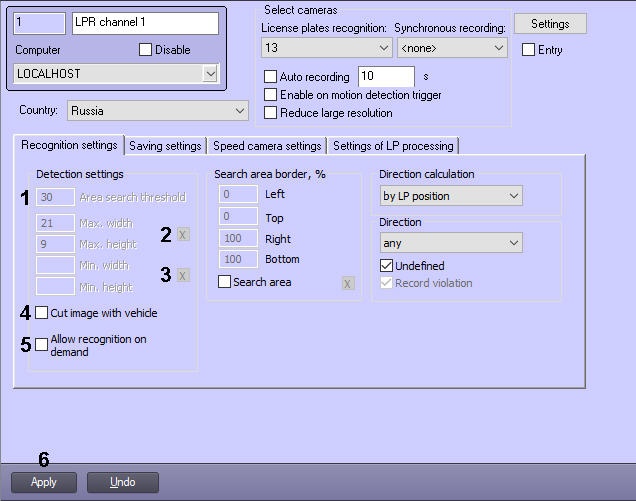Image resolution: width=636 pixels, height=501 pixels.
Task: Click the X button next to Search area
Action: (x=348, y=283)
